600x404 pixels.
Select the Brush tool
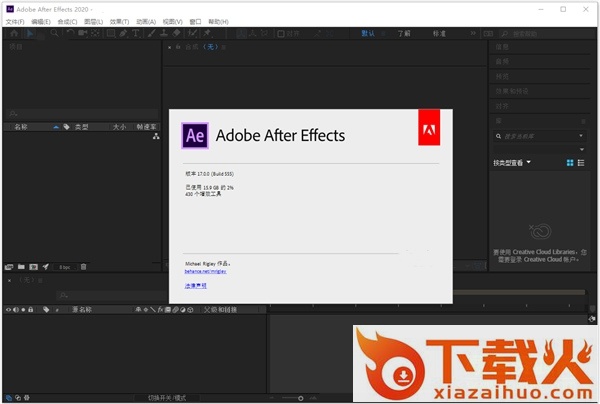click(x=152, y=33)
